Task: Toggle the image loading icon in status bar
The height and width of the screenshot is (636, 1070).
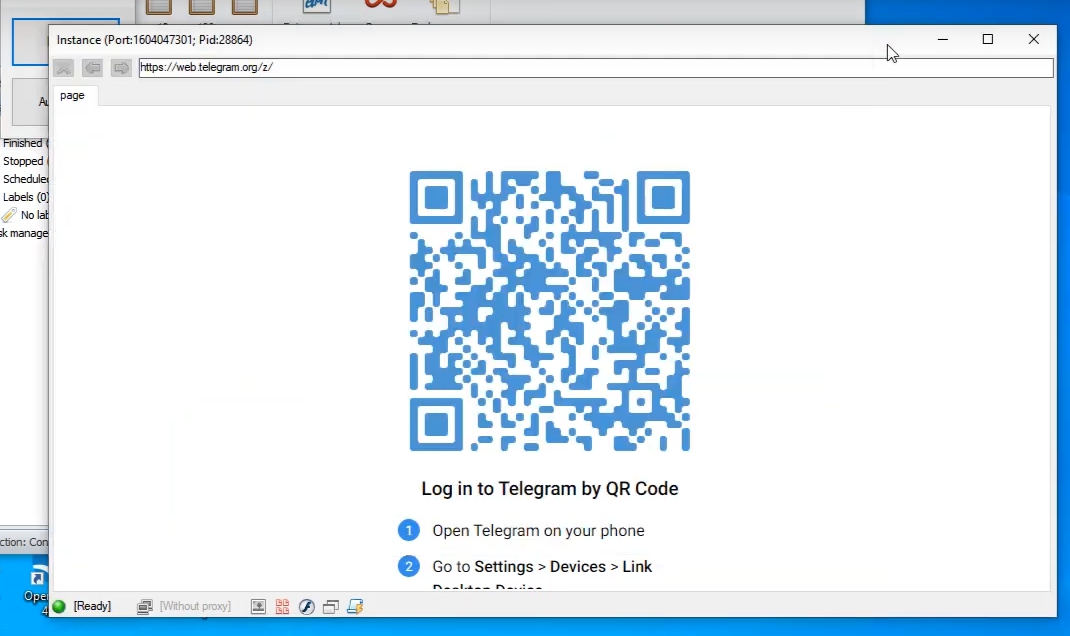Action: coord(258,606)
